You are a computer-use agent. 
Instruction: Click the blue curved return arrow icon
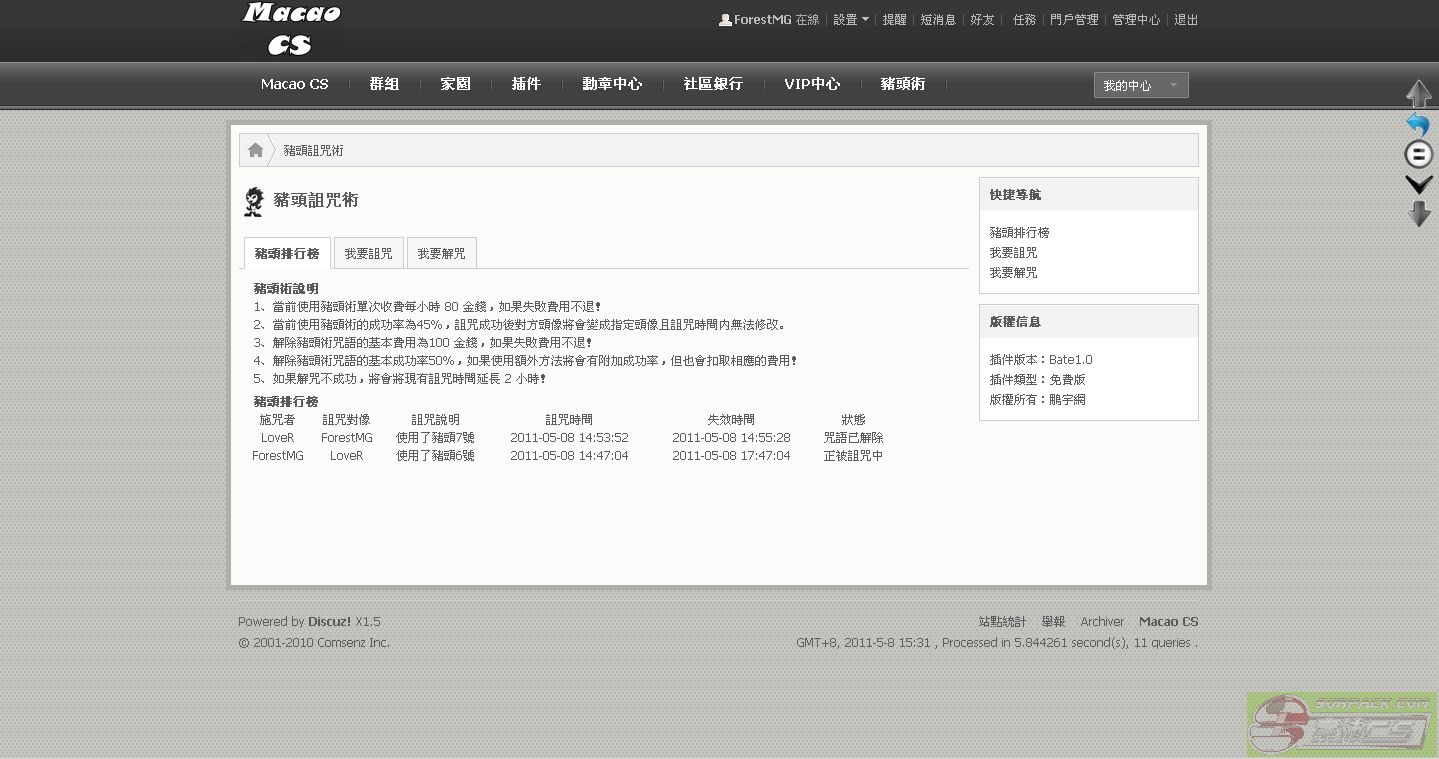click(x=1418, y=125)
